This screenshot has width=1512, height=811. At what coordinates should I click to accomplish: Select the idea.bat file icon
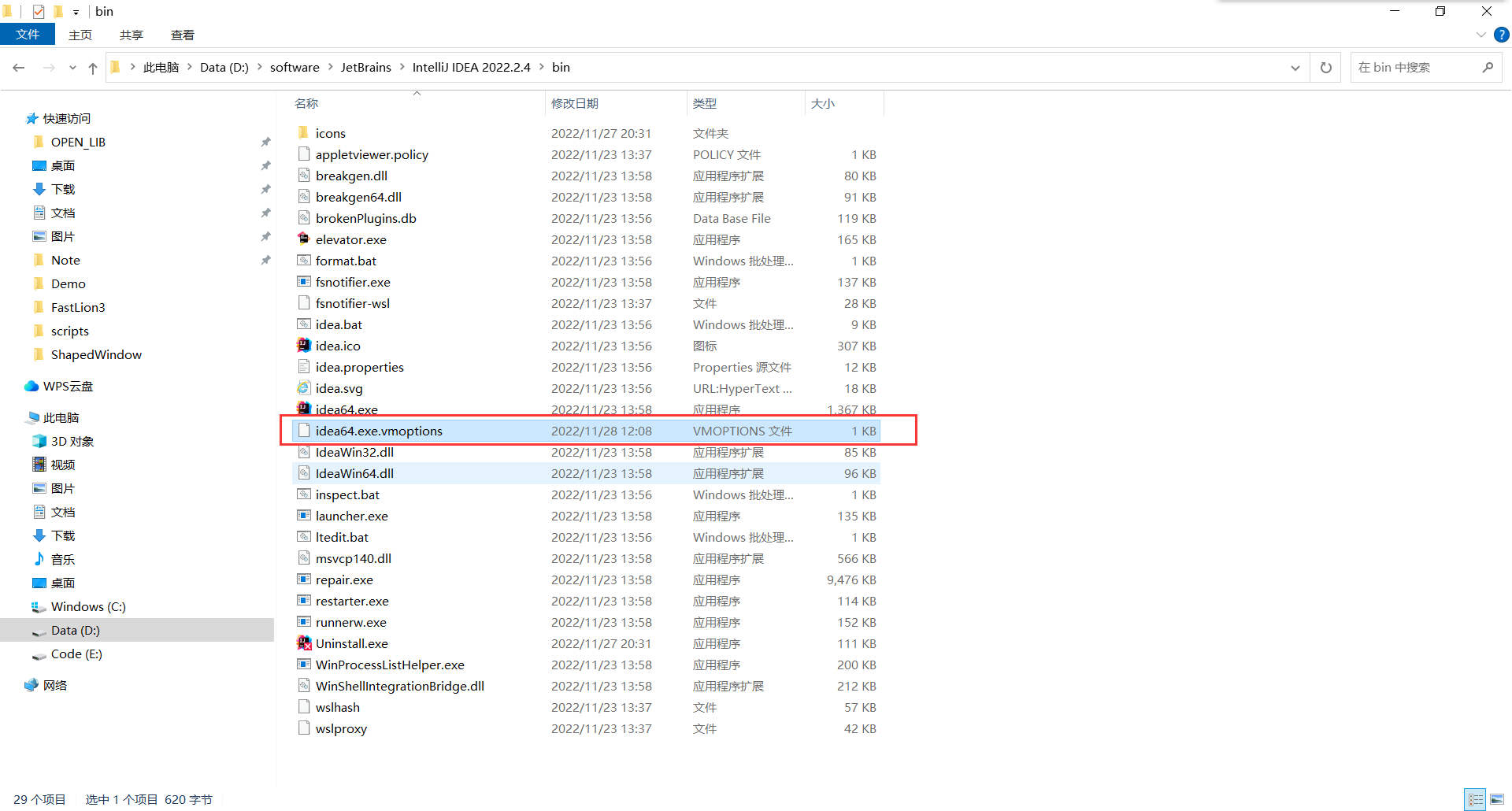click(304, 324)
